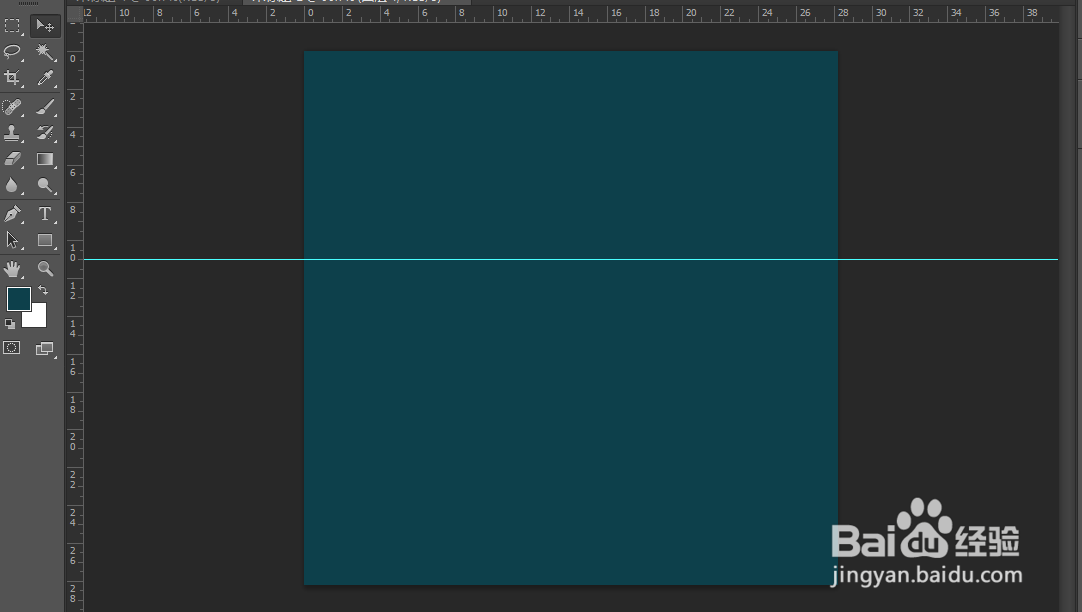This screenshot has height=612, width=1082.
Task: Select the Rectangular Marquee tool
Action: point(12,26)
